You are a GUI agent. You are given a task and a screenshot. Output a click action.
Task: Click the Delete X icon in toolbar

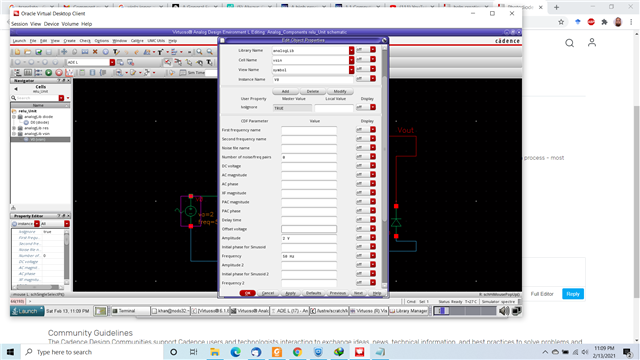pos(95,52)
